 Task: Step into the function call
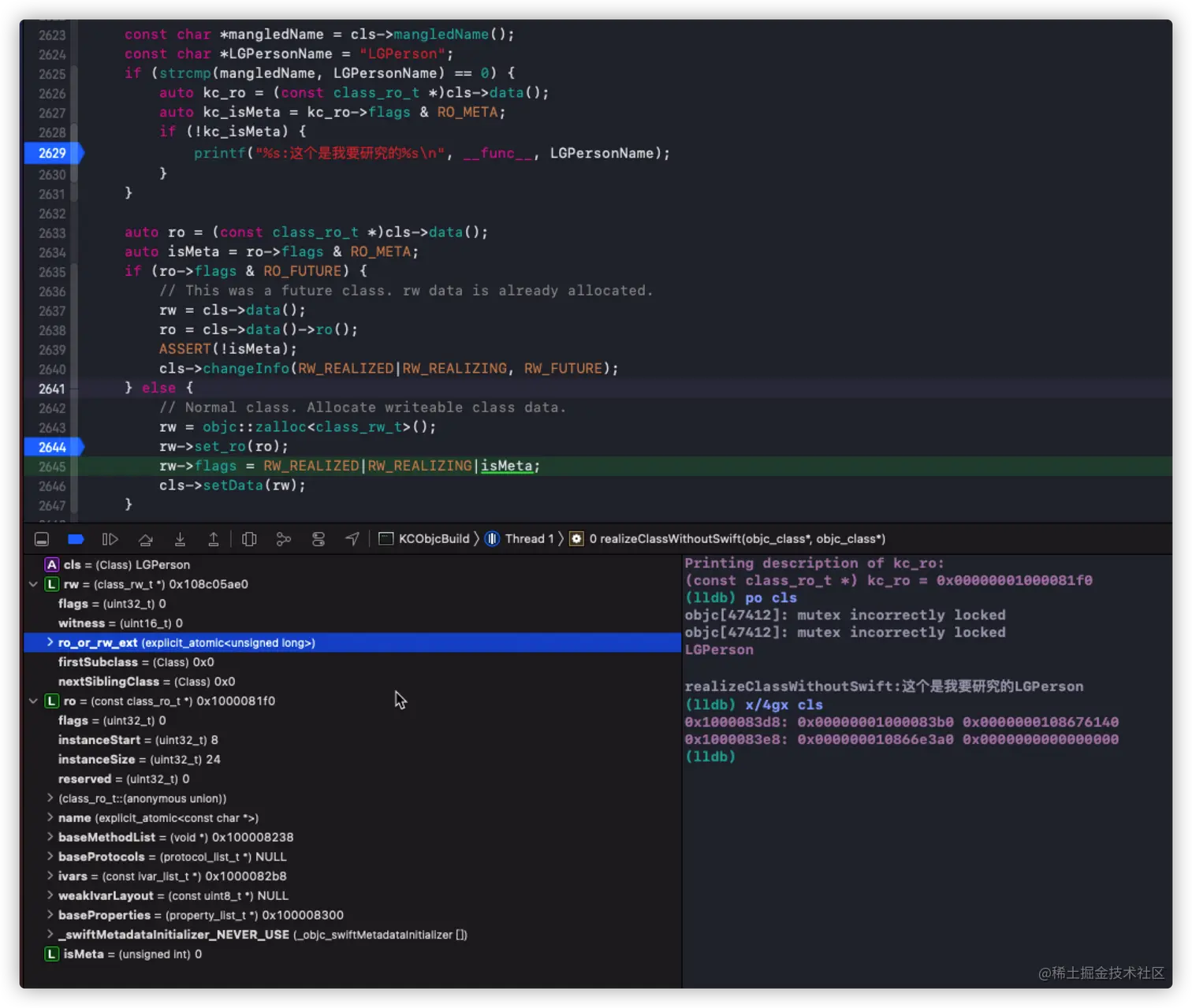(x=180, y=539)
